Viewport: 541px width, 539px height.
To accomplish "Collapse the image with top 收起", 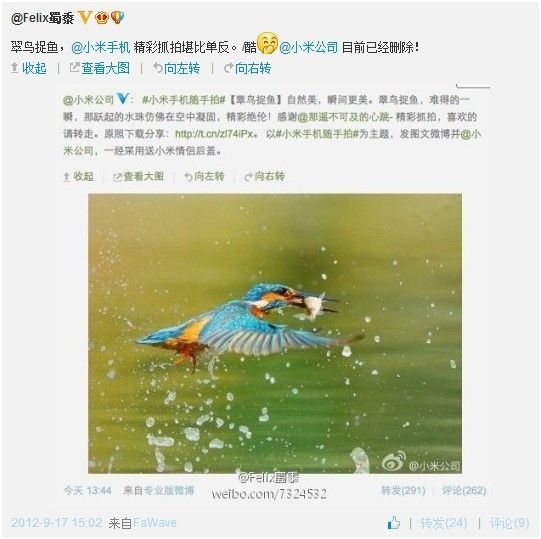I will 29,68.
